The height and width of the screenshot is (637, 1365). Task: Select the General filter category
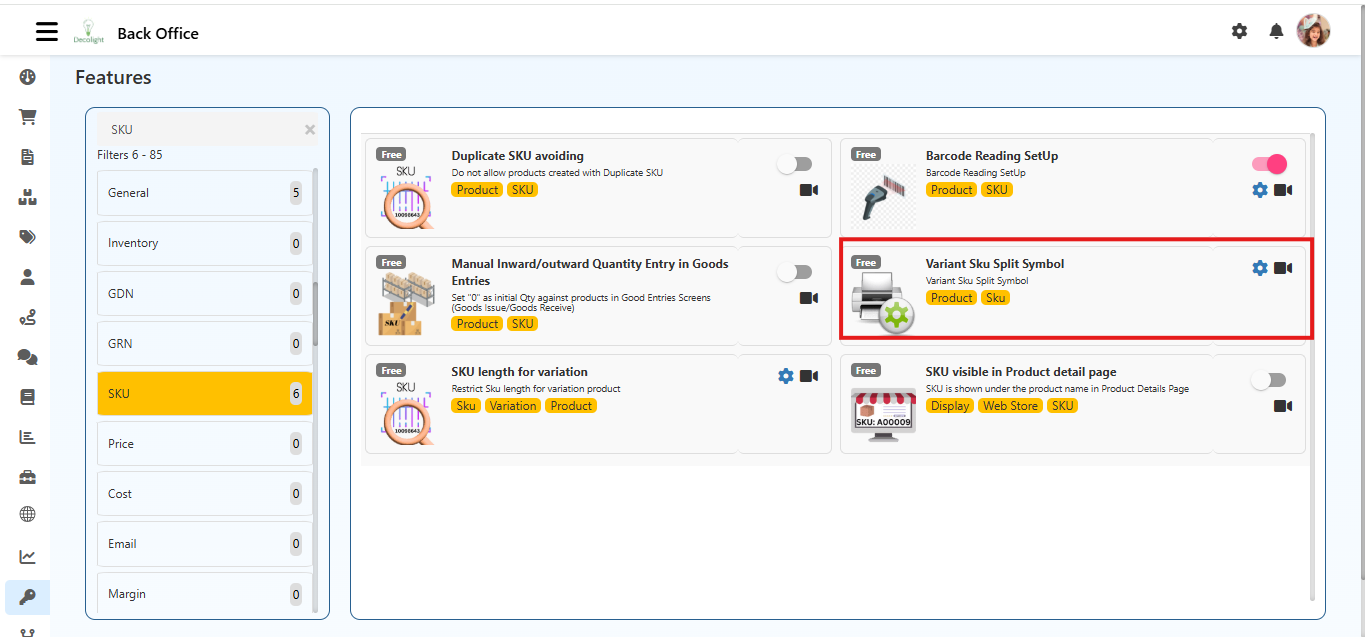click(x=204, y=192)
